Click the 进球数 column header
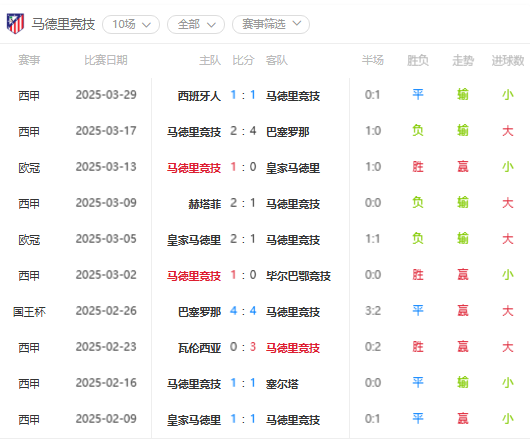This screenshot has height=442, width=530. (x=508, y=60)
